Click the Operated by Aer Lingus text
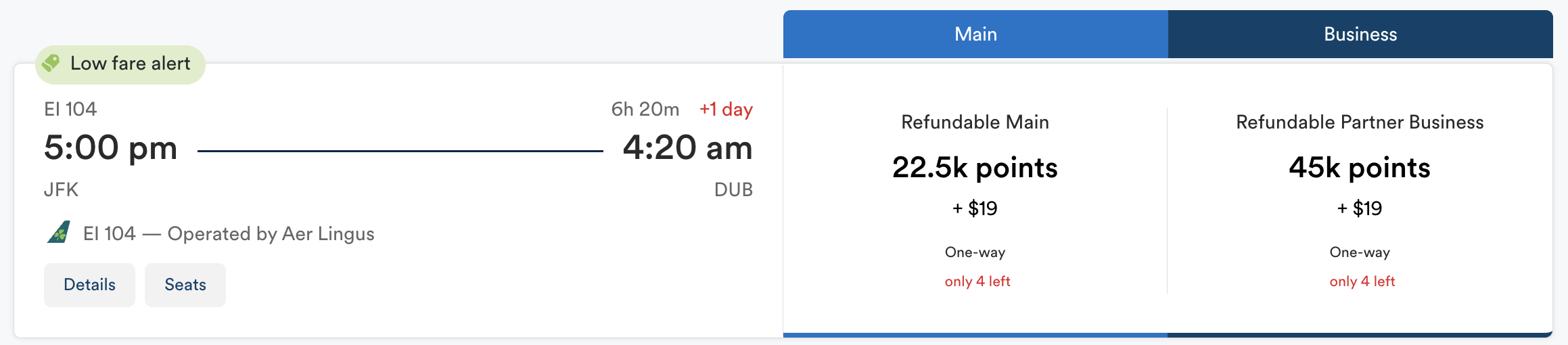Viewport: 1568px width, 345px height. 271,233
